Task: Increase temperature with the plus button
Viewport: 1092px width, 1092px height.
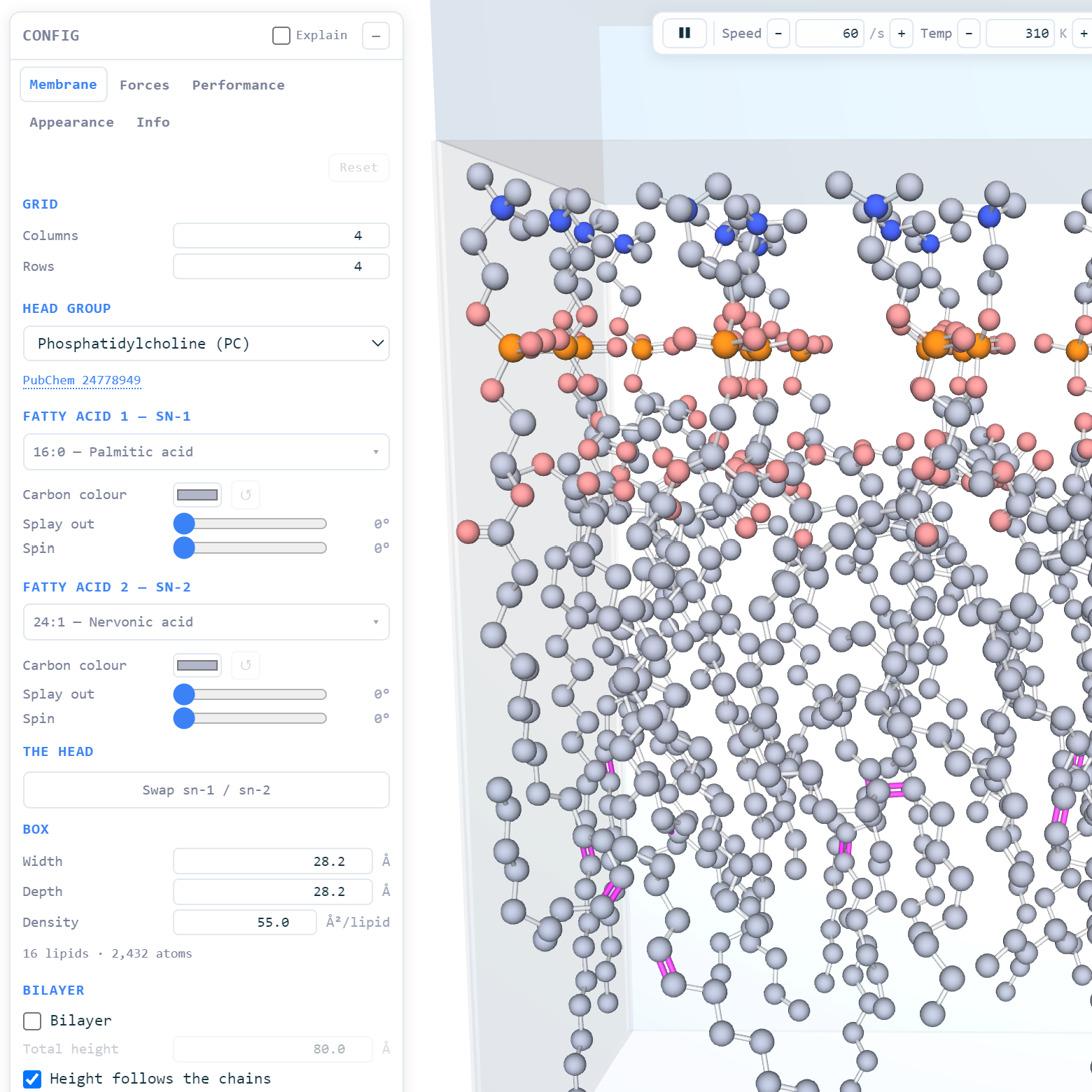Action: click(1083, 33)
